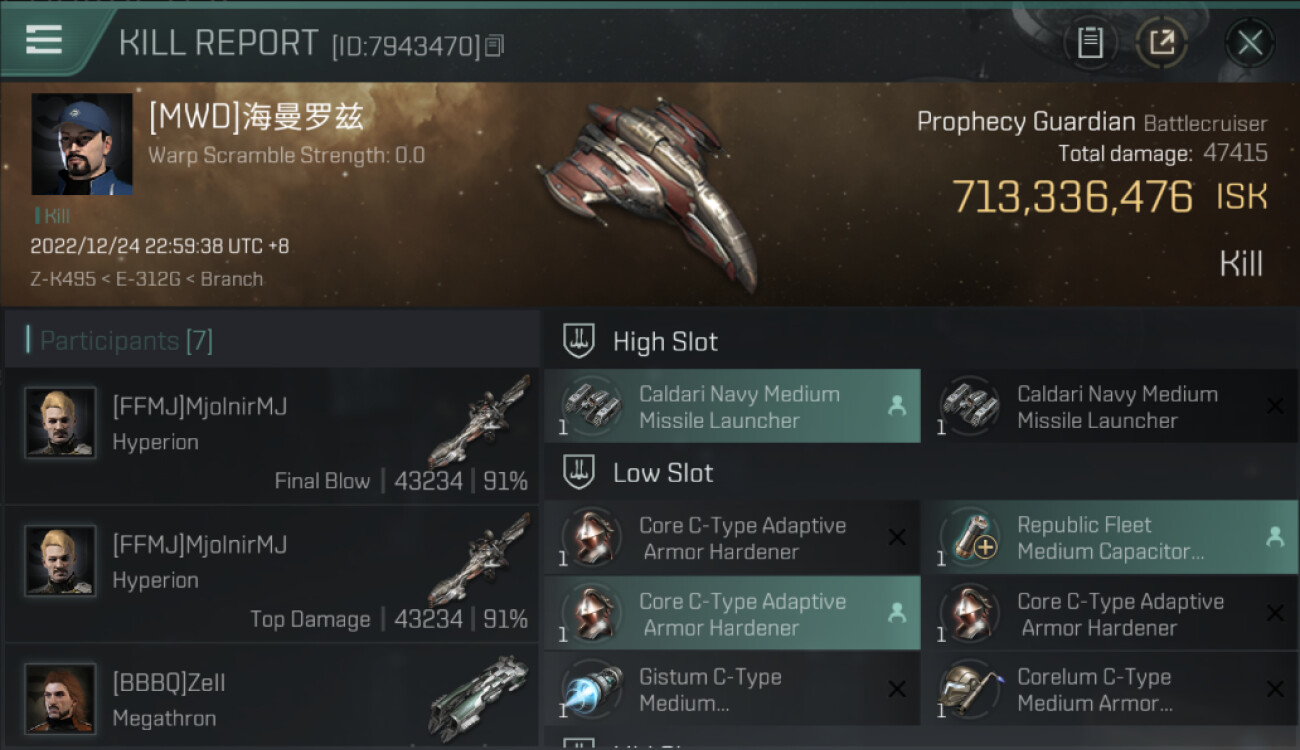Screen dimensions: 1300x750
Task: Select MjolnirMJ Final Blow participant entry
Action: [272, 436]
